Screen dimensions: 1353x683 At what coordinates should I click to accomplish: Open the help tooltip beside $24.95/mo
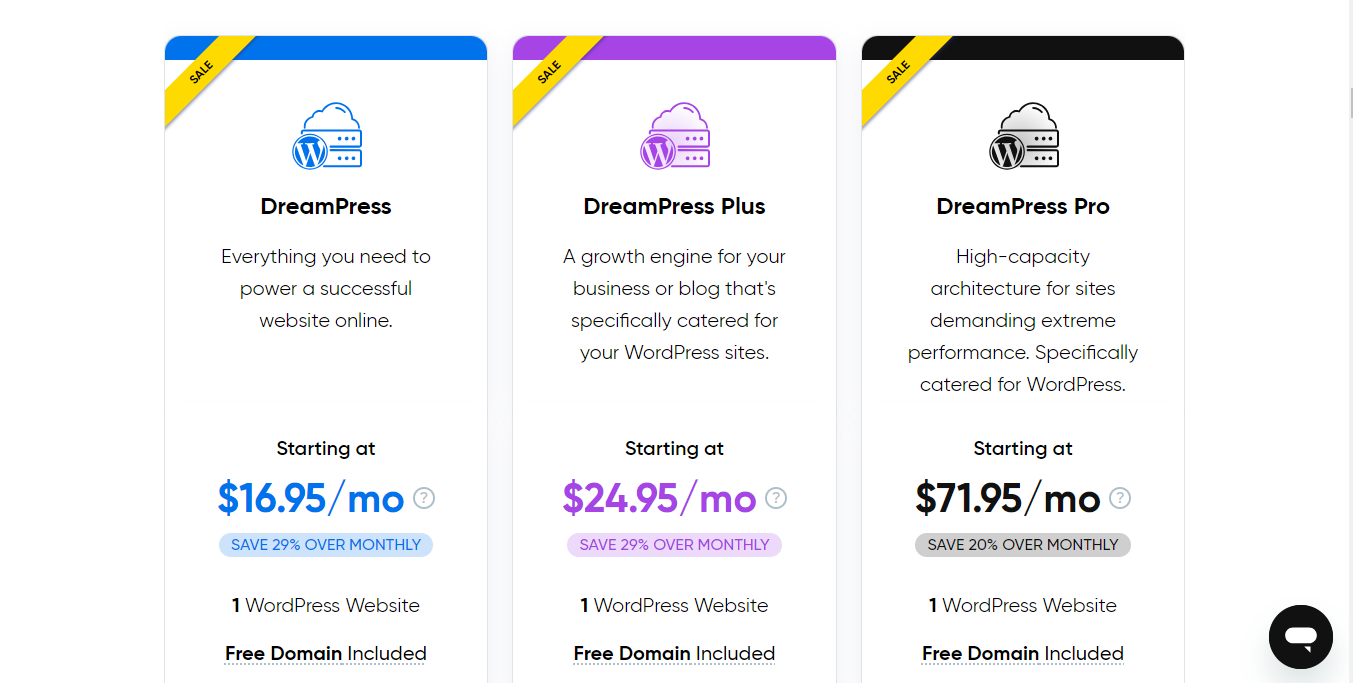coord(776,498)
